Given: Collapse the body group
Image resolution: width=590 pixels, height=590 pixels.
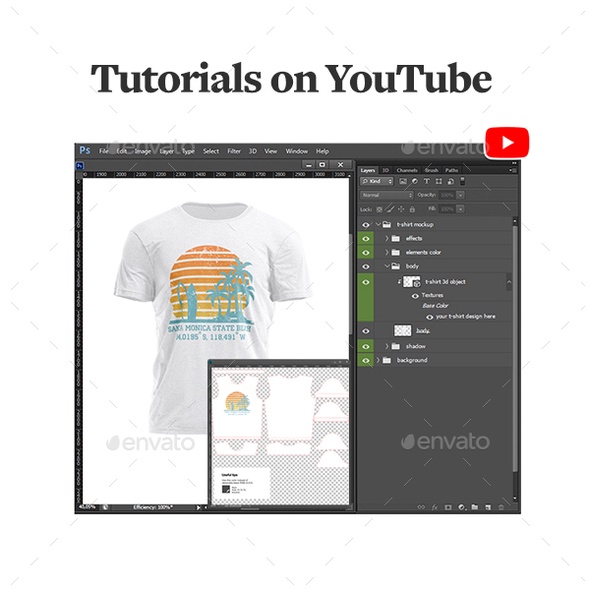Looking at the screenshot, I should click(387, 266).
